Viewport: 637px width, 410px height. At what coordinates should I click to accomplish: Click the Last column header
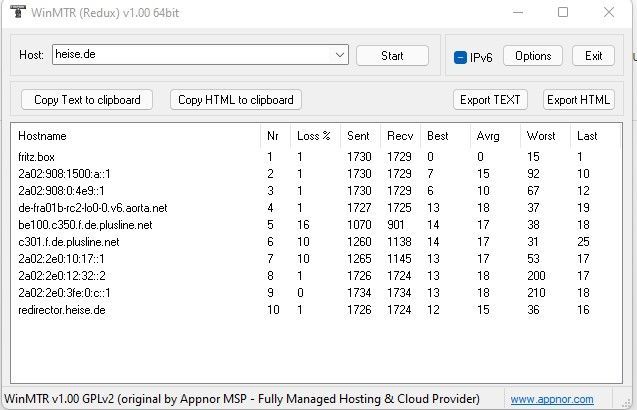(x=596, y=136)
